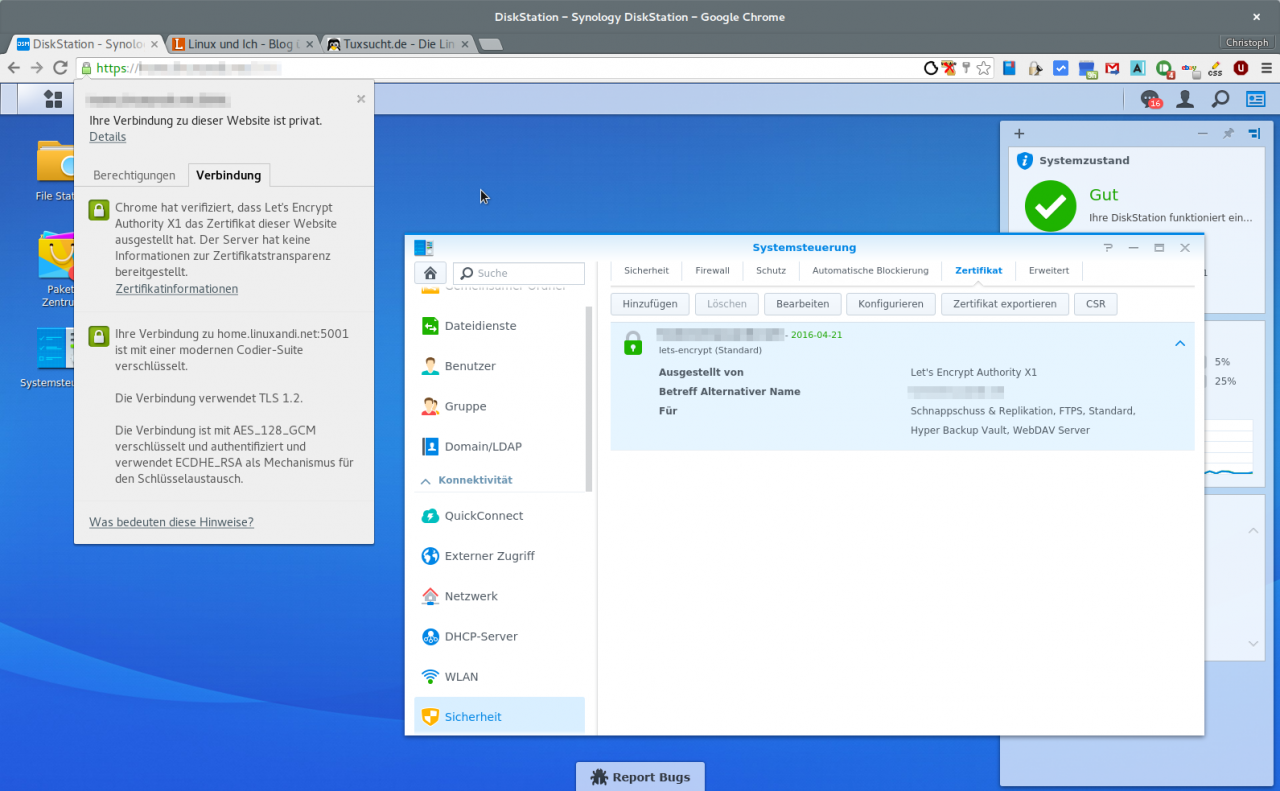Switch to the Berechtigungen tab
The height and width of the screenshot is (791, 1280).
[134, 175]
